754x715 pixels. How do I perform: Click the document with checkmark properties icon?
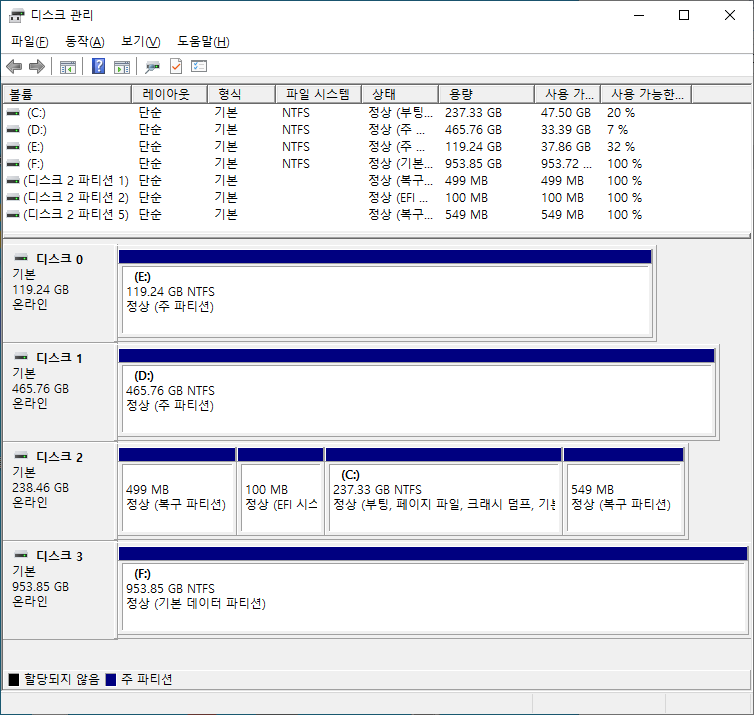176,66
